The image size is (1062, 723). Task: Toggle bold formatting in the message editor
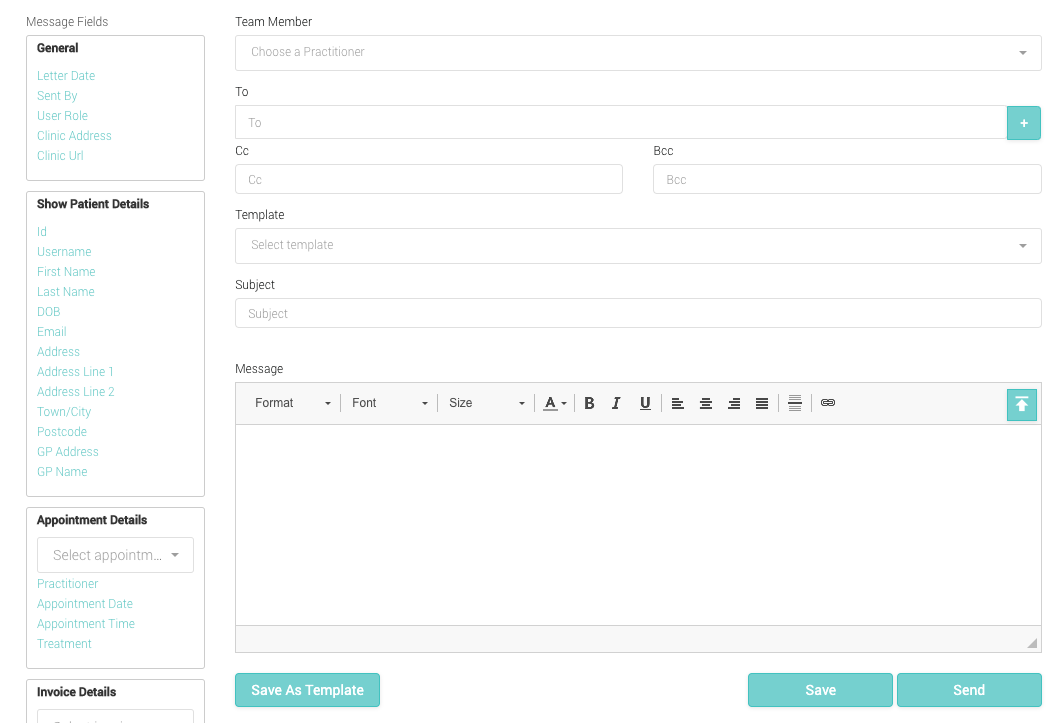point(589,403)
